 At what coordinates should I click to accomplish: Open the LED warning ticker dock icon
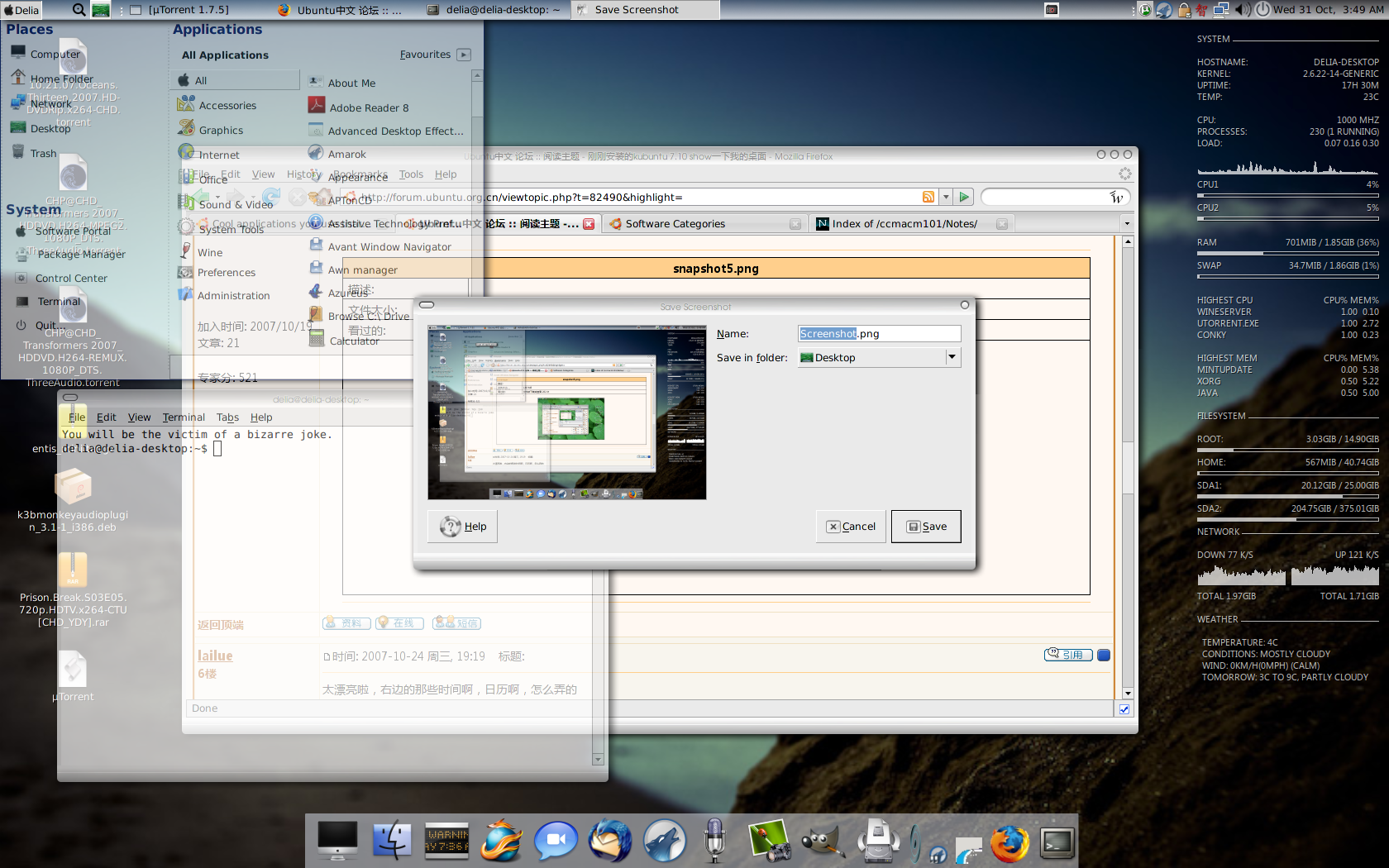tap(446, 841)
